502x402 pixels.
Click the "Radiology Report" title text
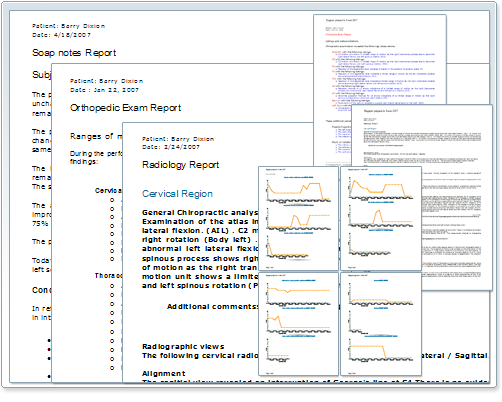click(x=180, y=165)
